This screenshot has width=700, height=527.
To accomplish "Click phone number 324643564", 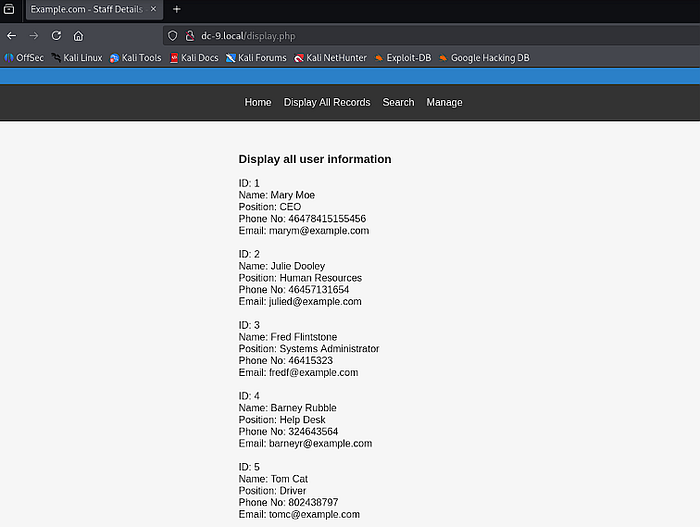I will pos(313,431).
